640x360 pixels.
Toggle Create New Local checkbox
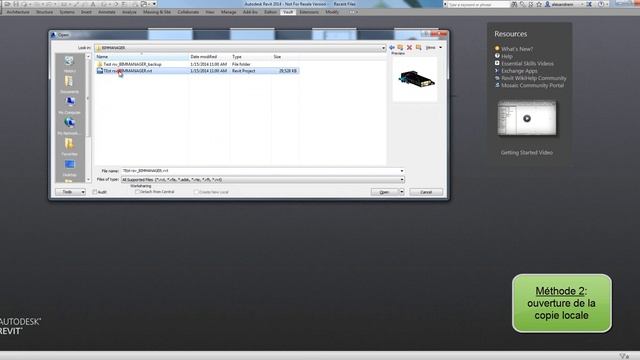click(196, 192)
